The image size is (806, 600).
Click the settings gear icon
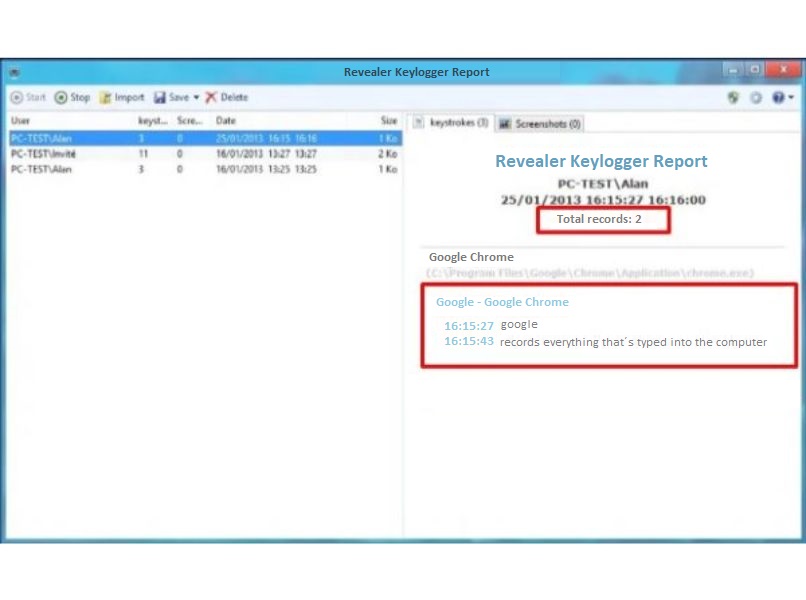point(756,97)
